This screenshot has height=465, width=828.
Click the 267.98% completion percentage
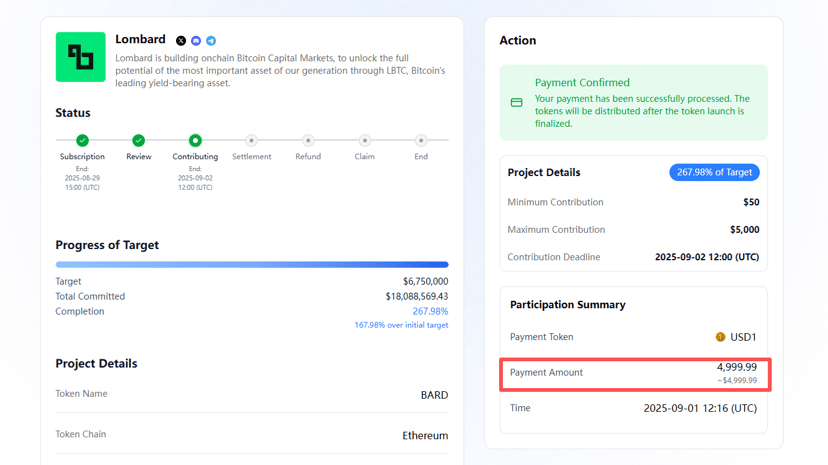point(430,311)
